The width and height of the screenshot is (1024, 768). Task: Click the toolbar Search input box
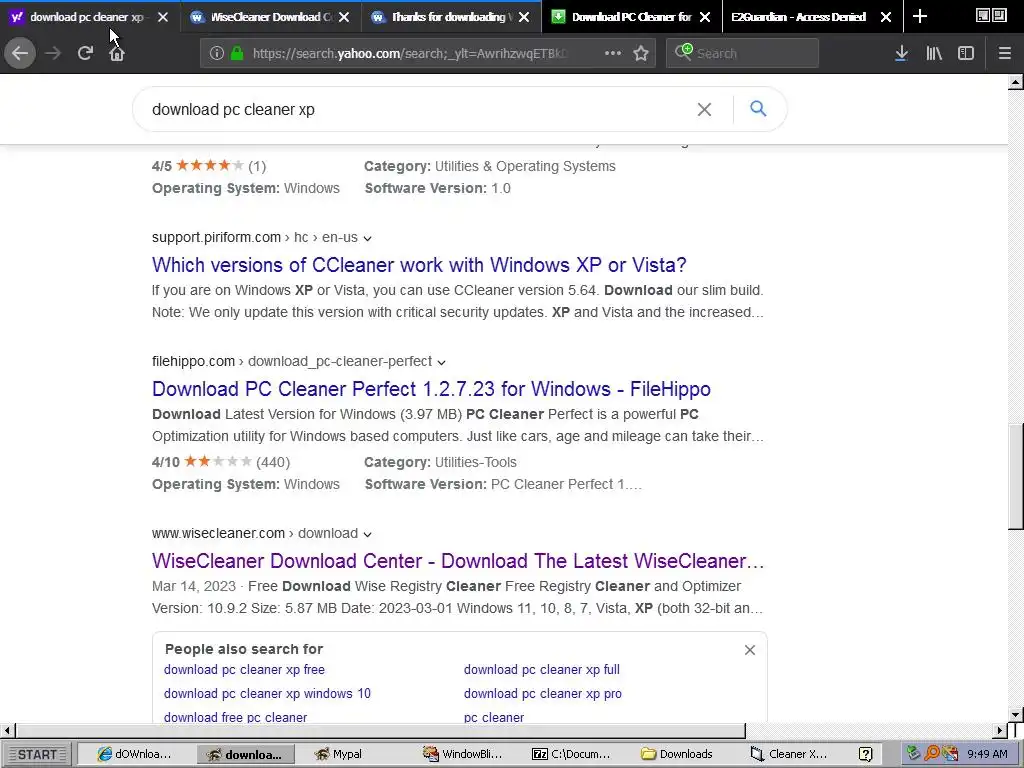pyautogui.click(x=754, y=54)
